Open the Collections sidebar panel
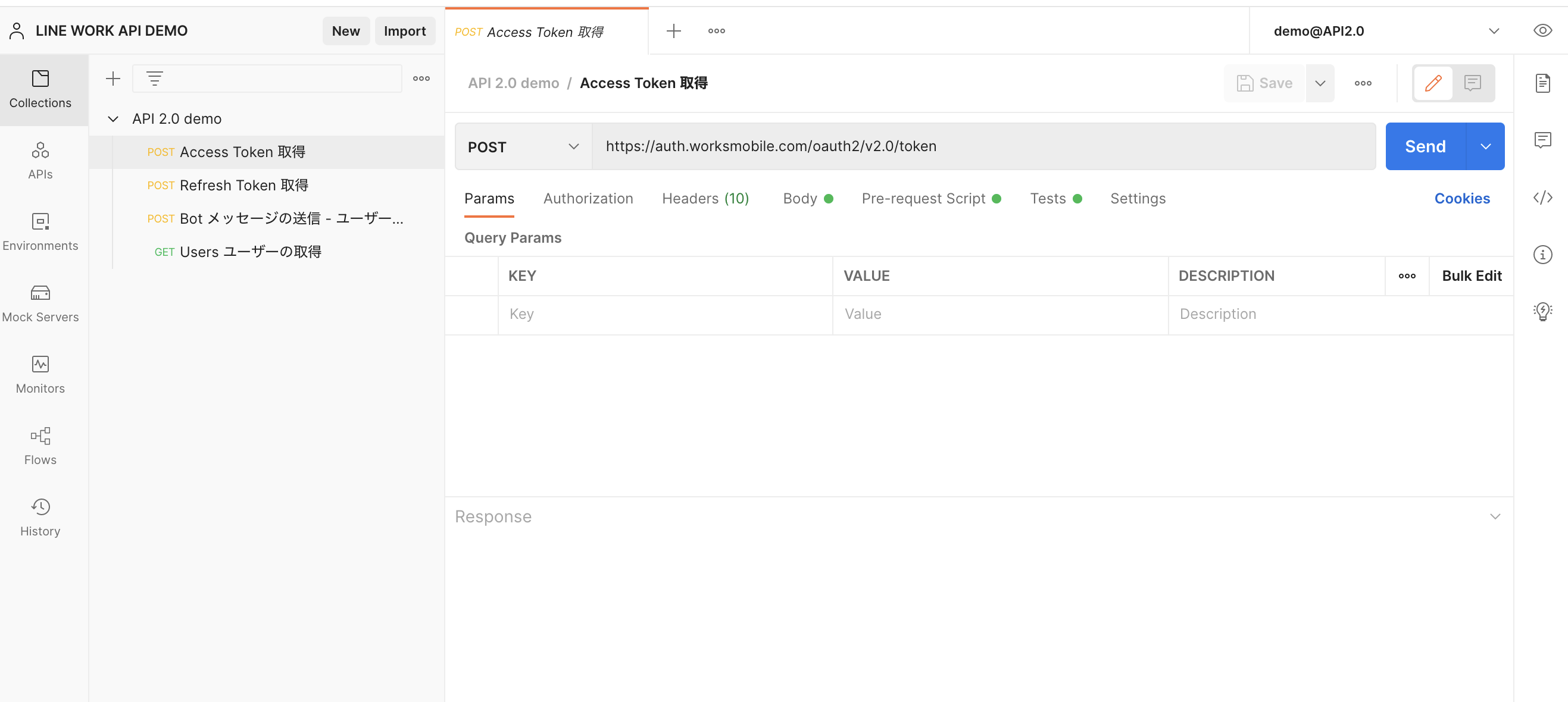 click(x=40, y=88)
